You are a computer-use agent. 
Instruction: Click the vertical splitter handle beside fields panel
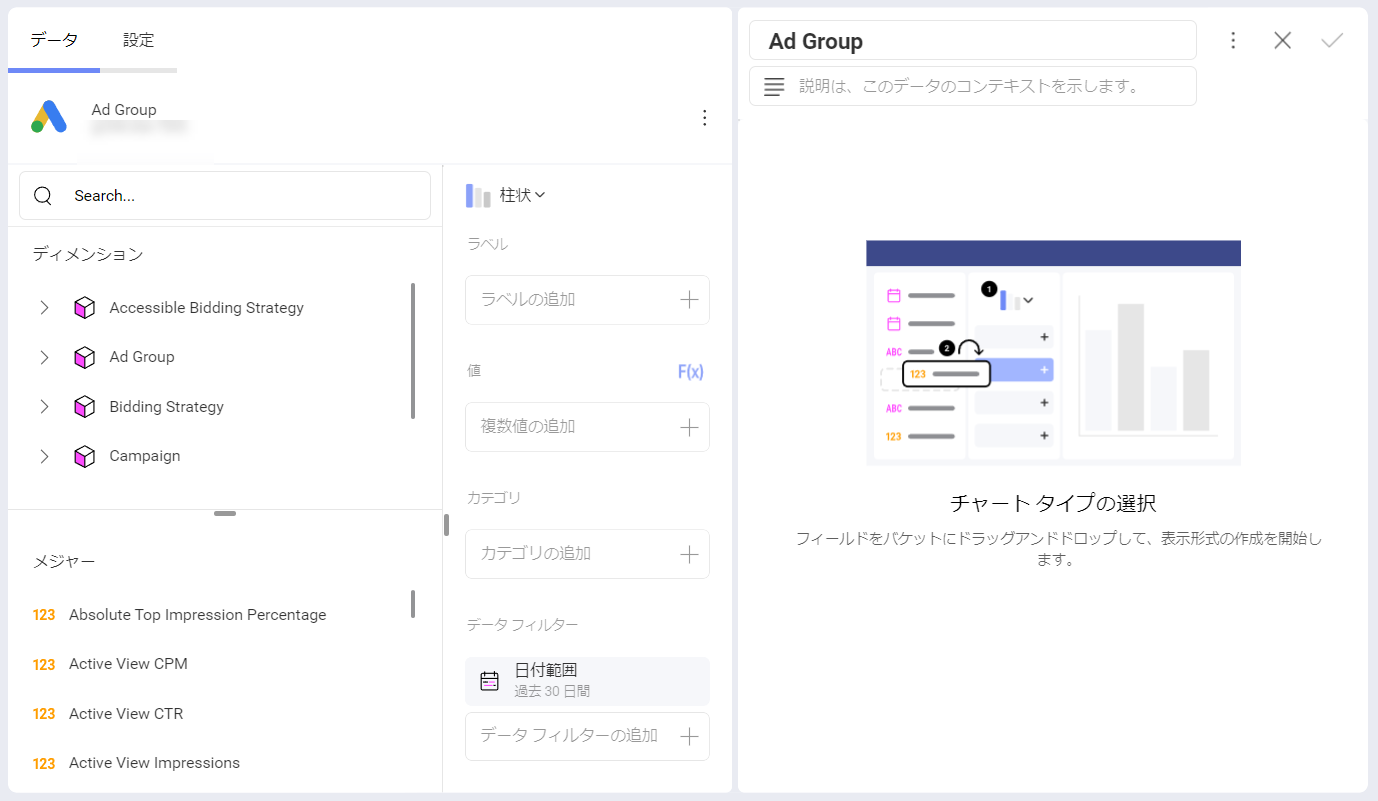446,525
